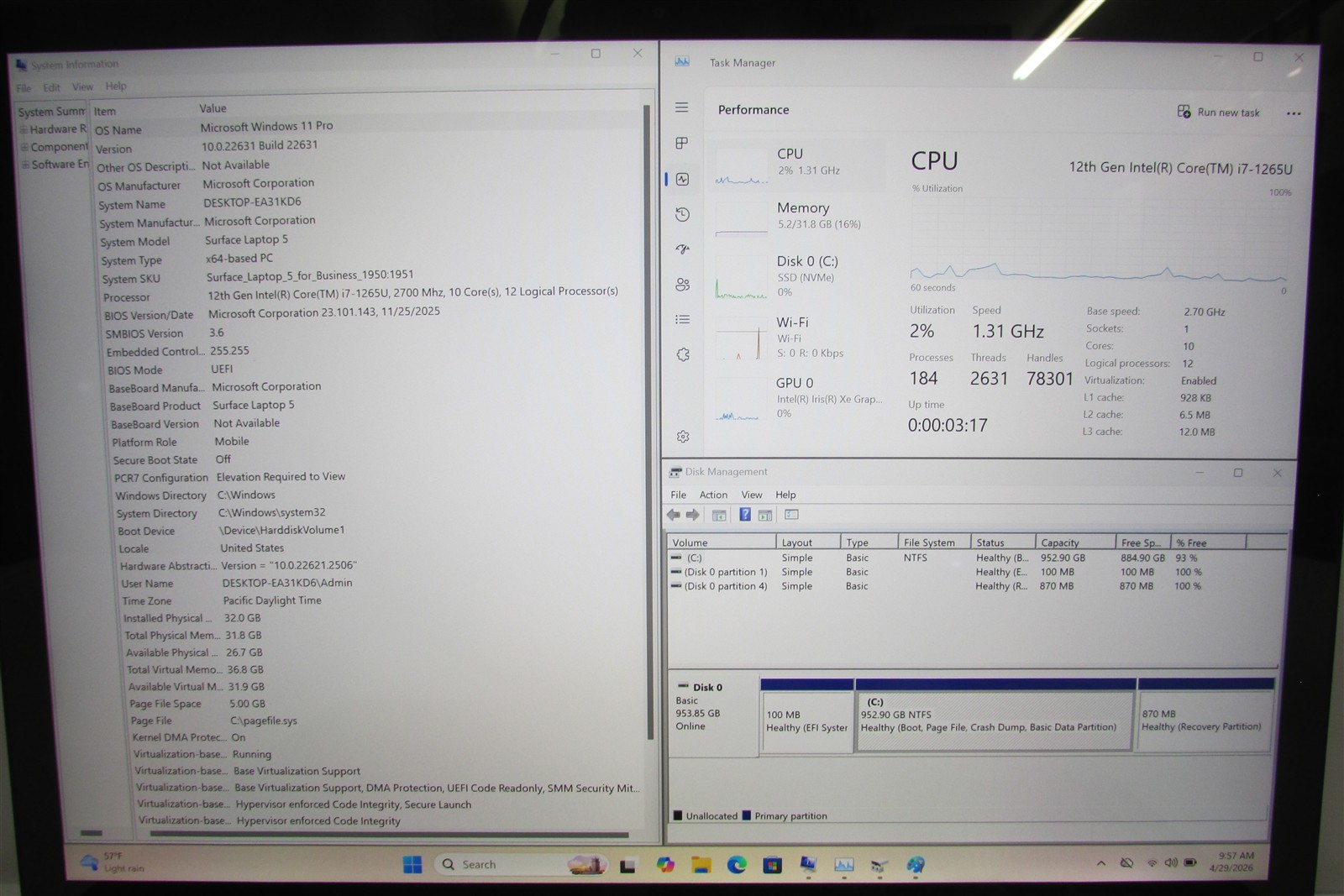Screen dimensions: 1344x896
Task: Open Help menu in System Information
Action: click(116, 86)
